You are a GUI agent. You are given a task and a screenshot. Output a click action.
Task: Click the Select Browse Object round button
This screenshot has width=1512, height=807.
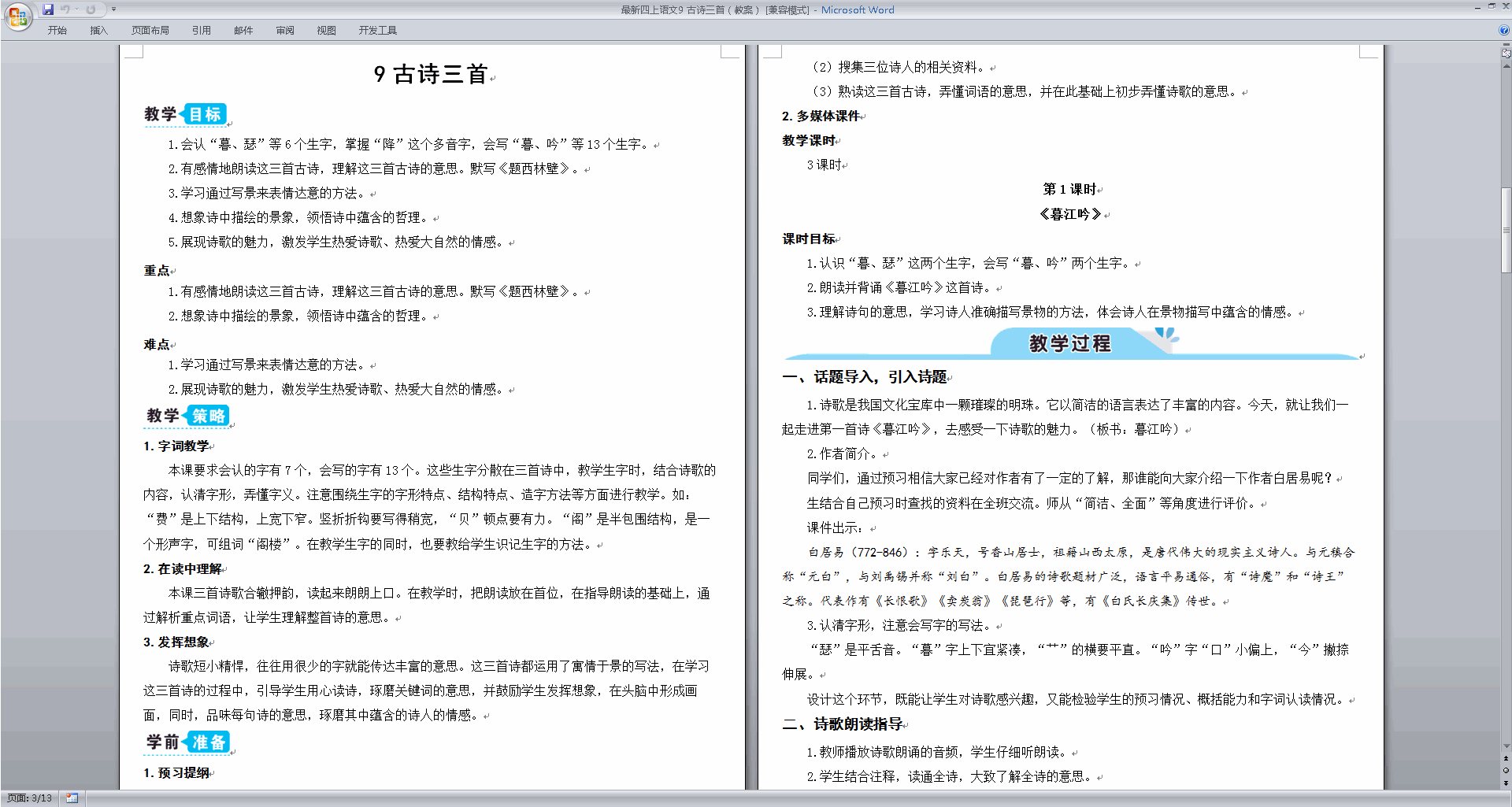(x=1506, y=770)
